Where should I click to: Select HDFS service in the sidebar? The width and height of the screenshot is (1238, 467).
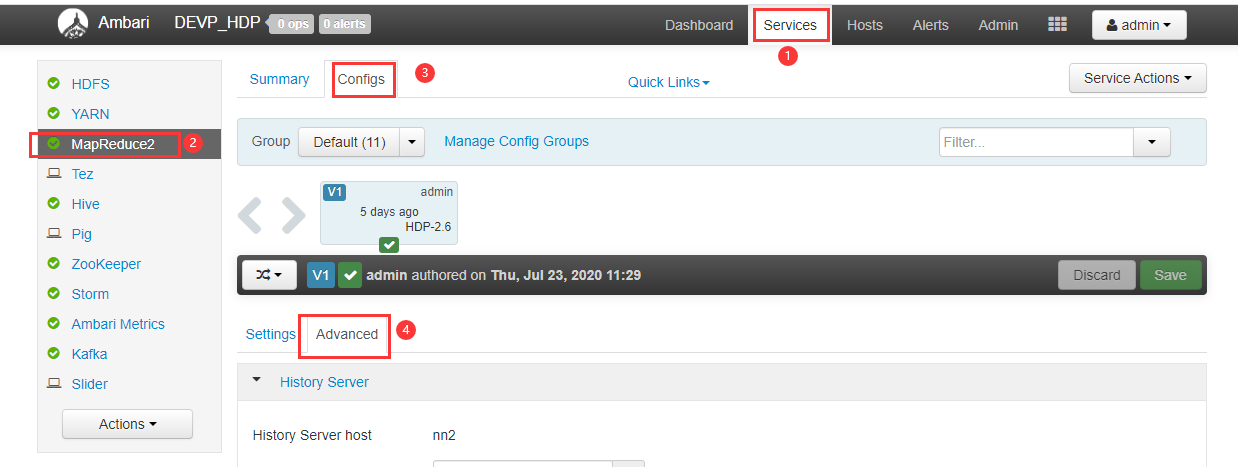click(90, 84)
